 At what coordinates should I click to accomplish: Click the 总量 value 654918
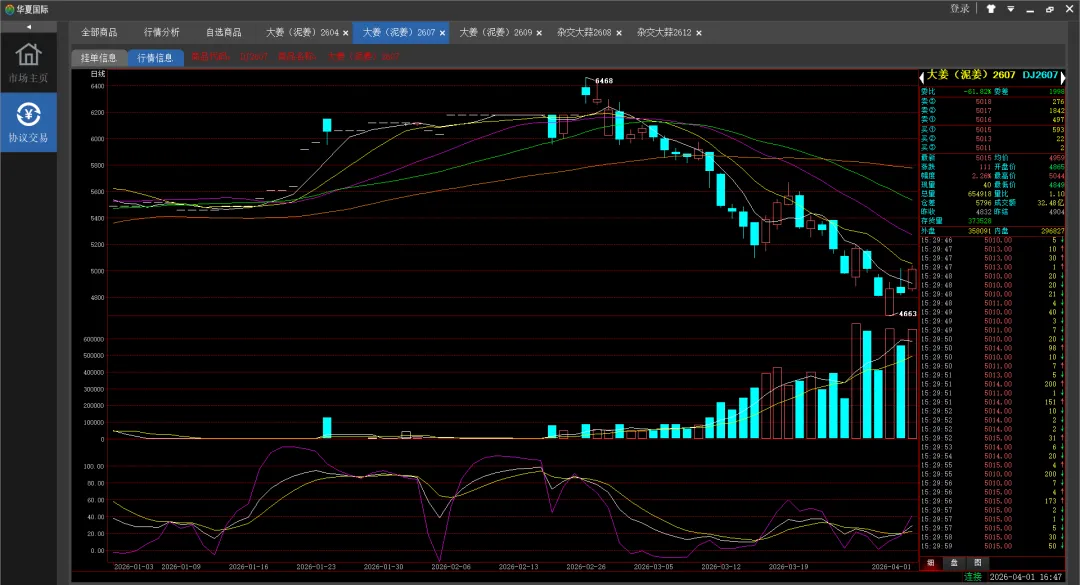coord(979,194)
